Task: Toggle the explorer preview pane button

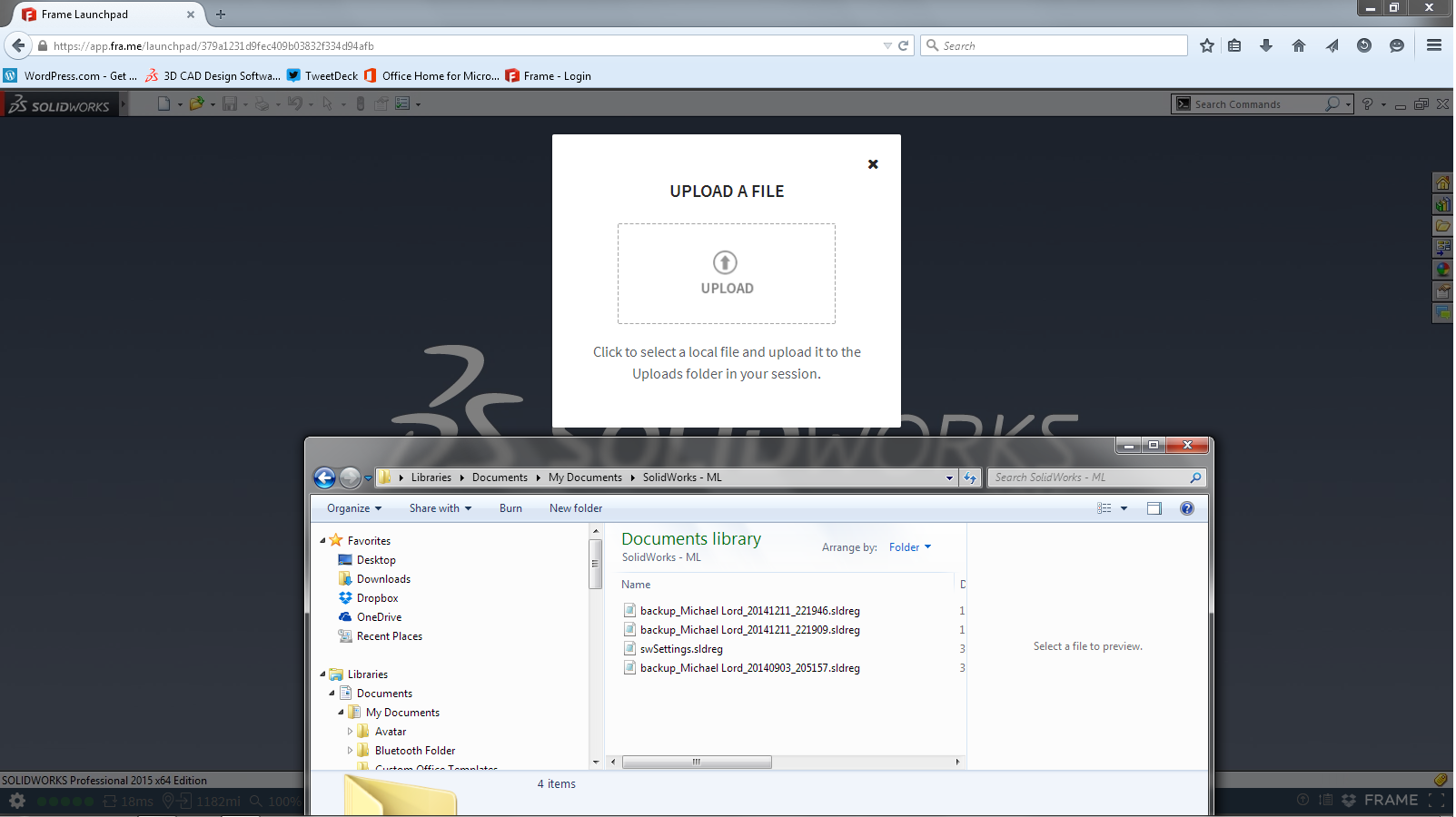Action: coord(1154,508)
